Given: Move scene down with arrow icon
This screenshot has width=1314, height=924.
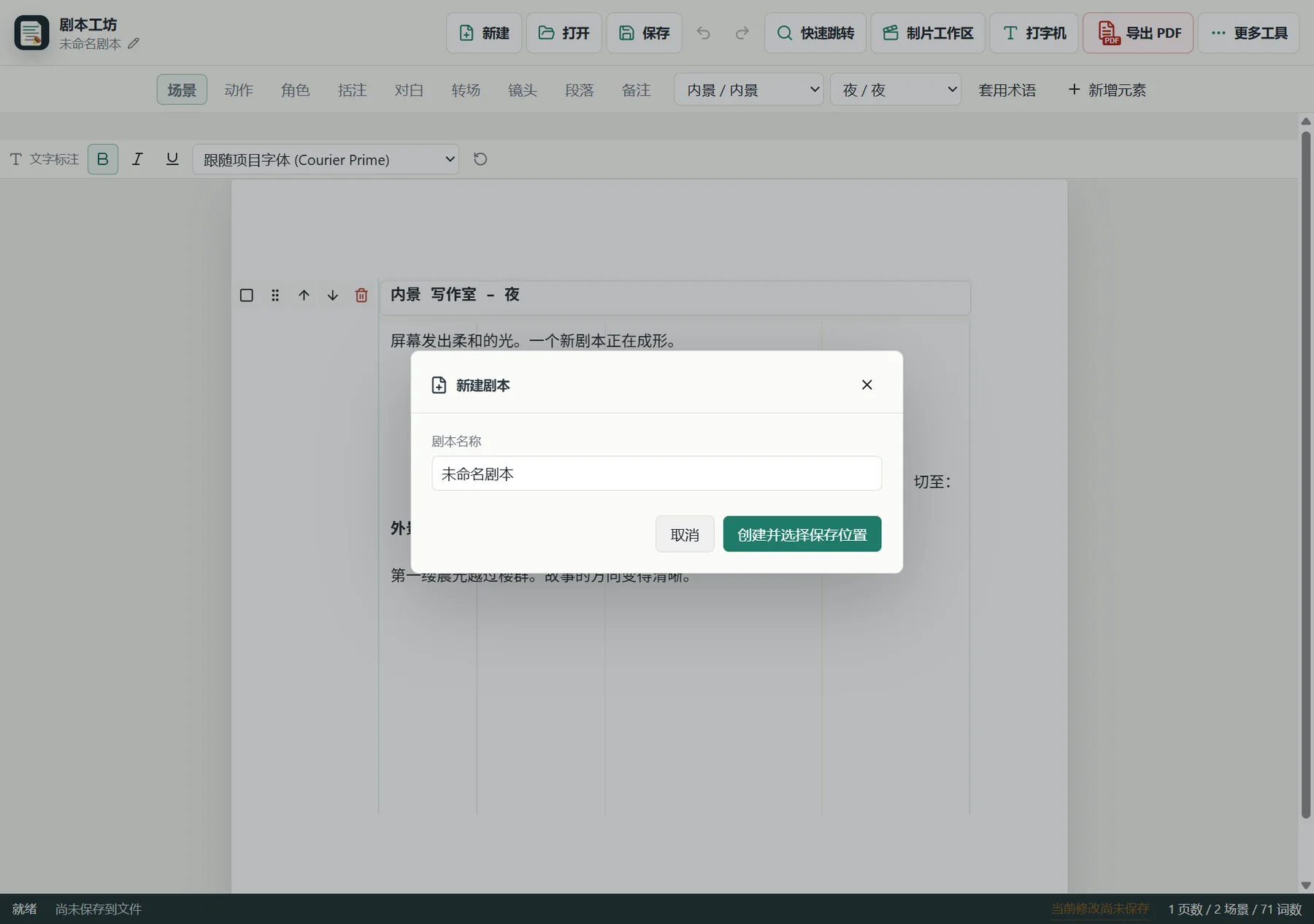Looking at the screenshot, I should 333,296.
